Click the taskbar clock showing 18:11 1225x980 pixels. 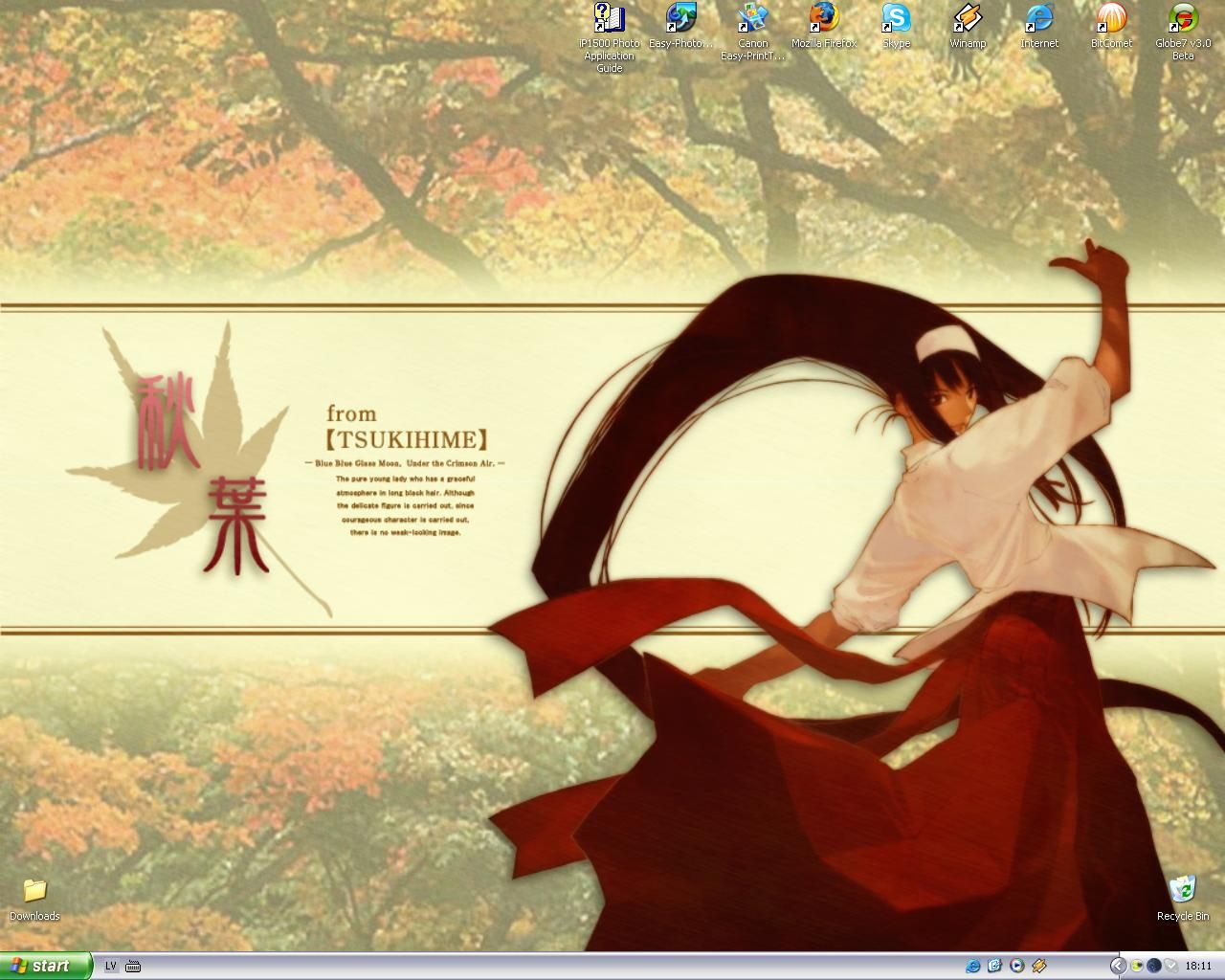tap(1198, 966)
